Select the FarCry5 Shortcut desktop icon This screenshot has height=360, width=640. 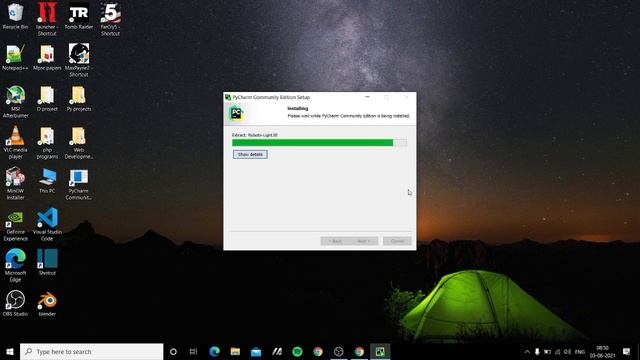[x=110, y=19]
